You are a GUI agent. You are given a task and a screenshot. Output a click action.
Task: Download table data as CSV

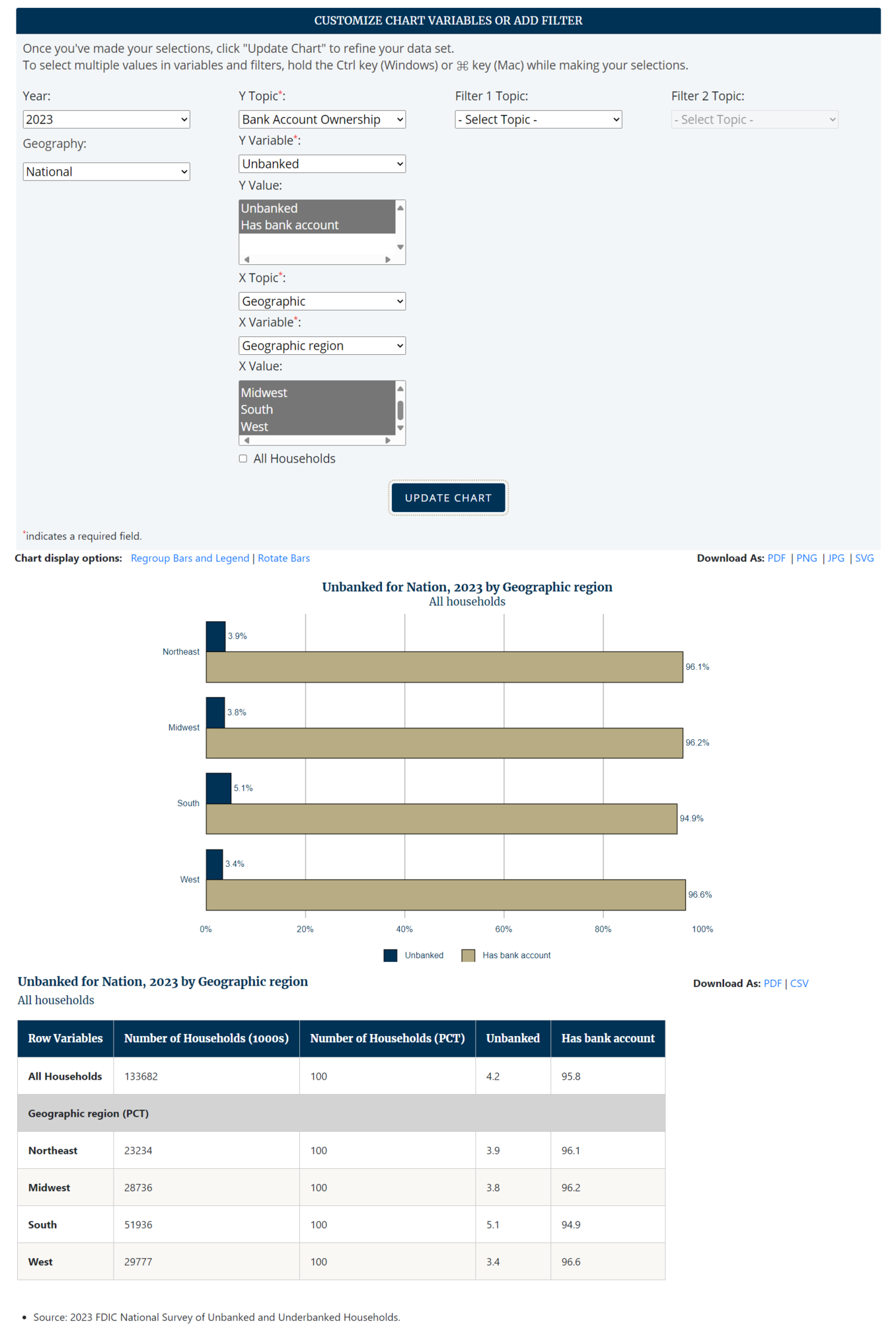[799, 983]
